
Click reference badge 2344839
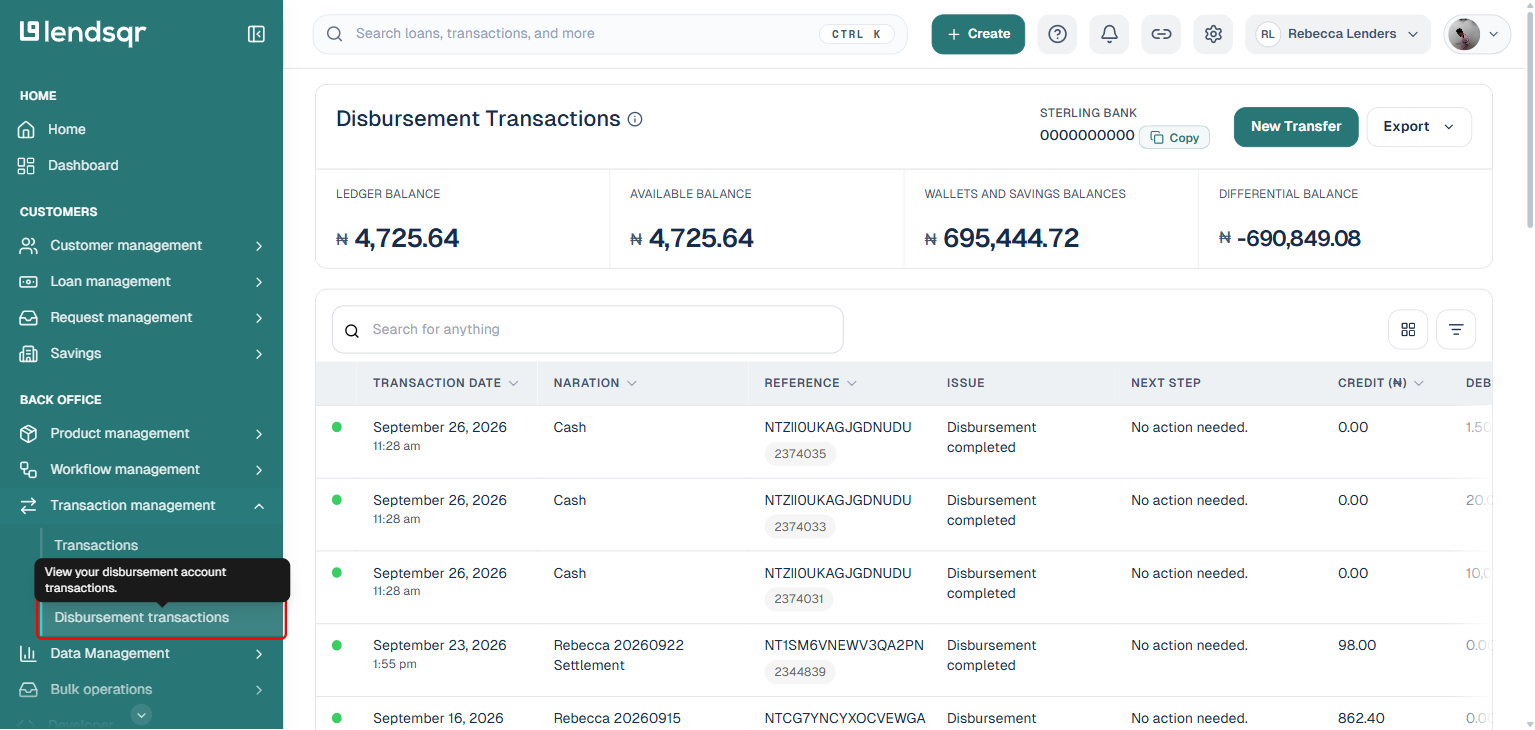[800, 672]
